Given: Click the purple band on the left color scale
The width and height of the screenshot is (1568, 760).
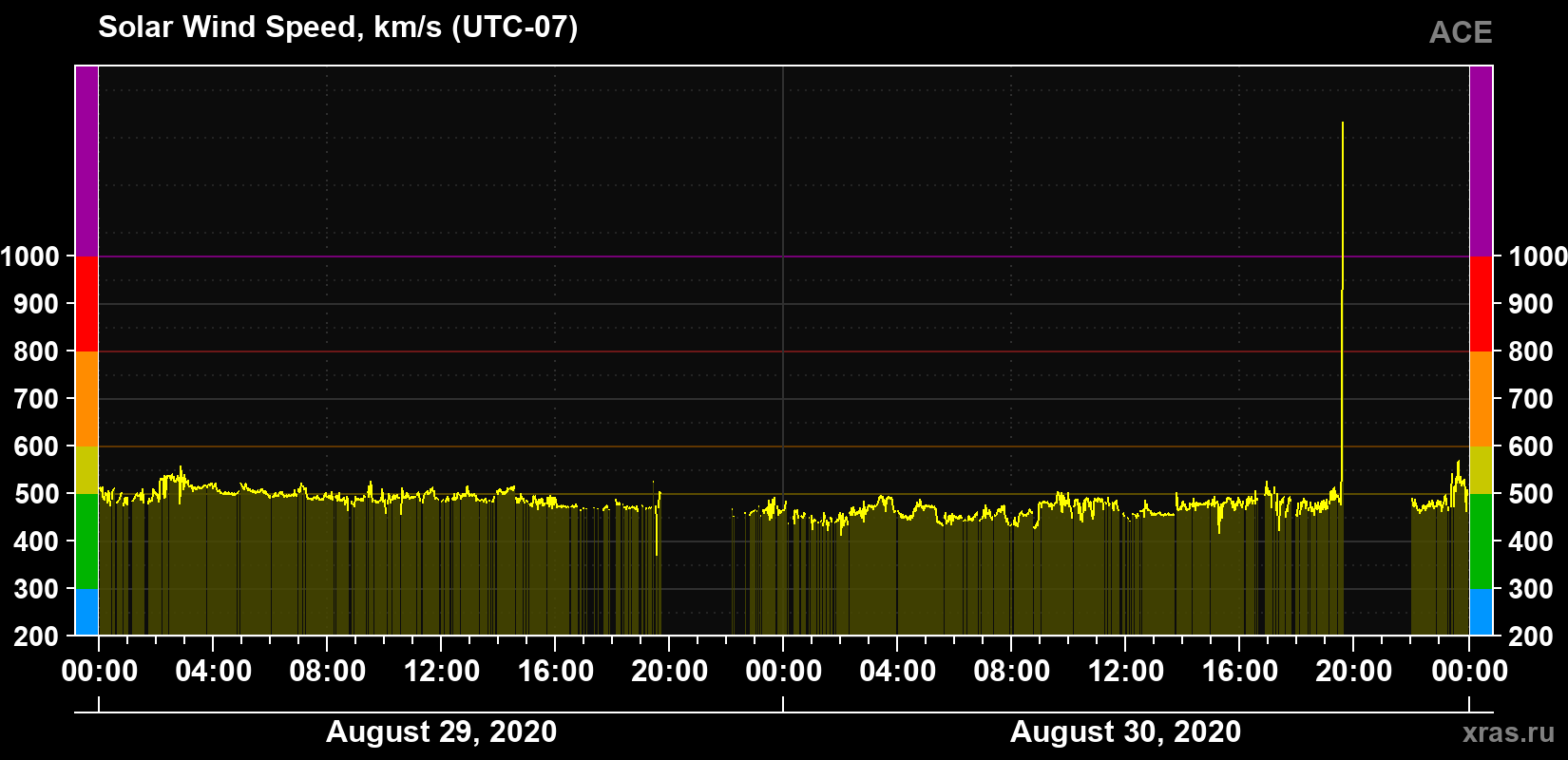Looking at the screenshot, I should 86,161.
